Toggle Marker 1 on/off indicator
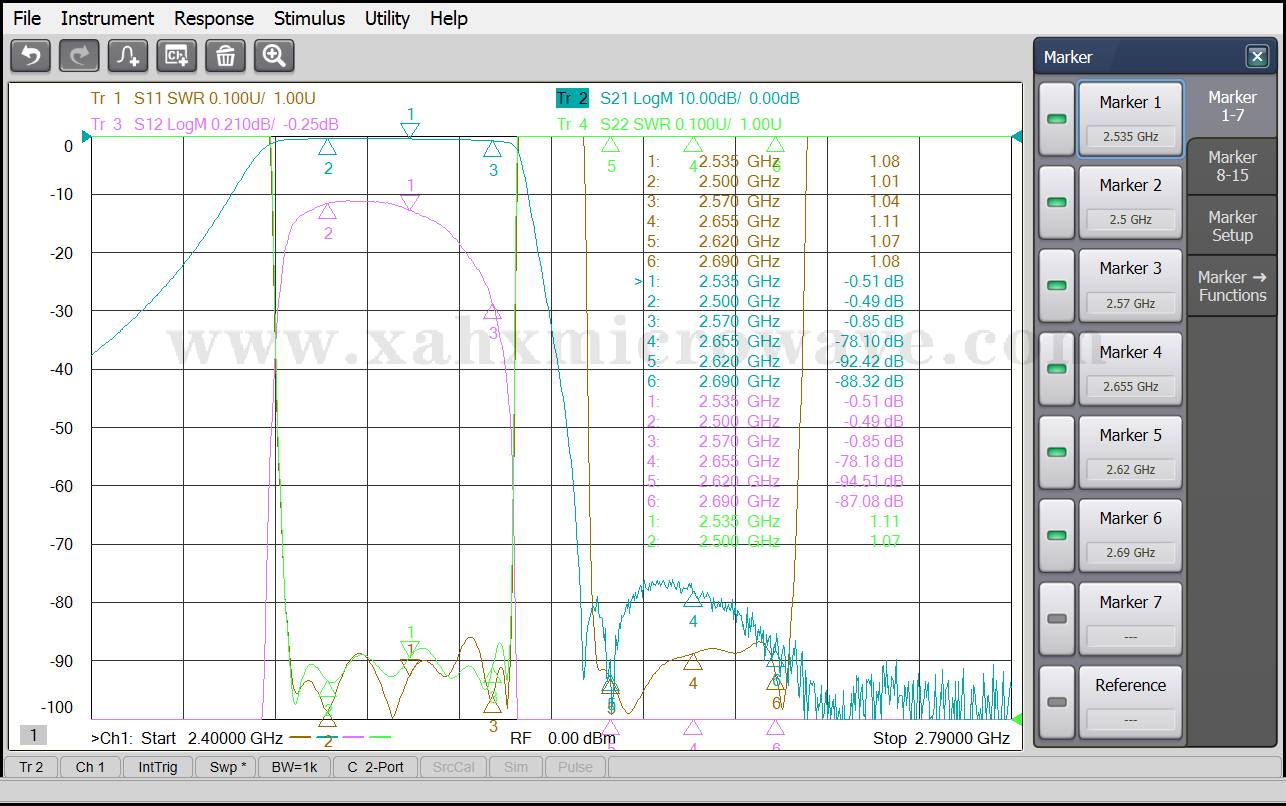 tap(1057, 119)
